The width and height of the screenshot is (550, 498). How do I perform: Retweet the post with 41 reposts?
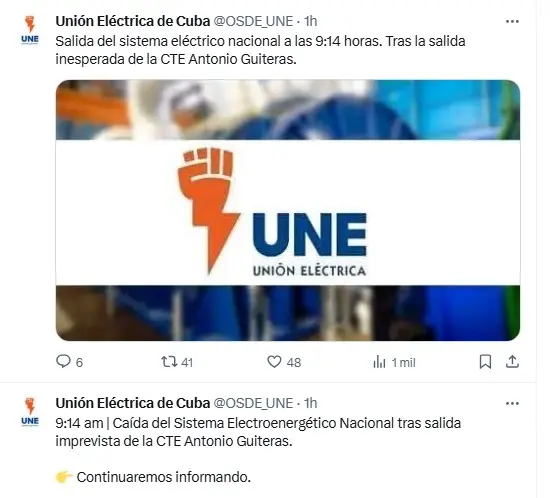pos(177,362)
